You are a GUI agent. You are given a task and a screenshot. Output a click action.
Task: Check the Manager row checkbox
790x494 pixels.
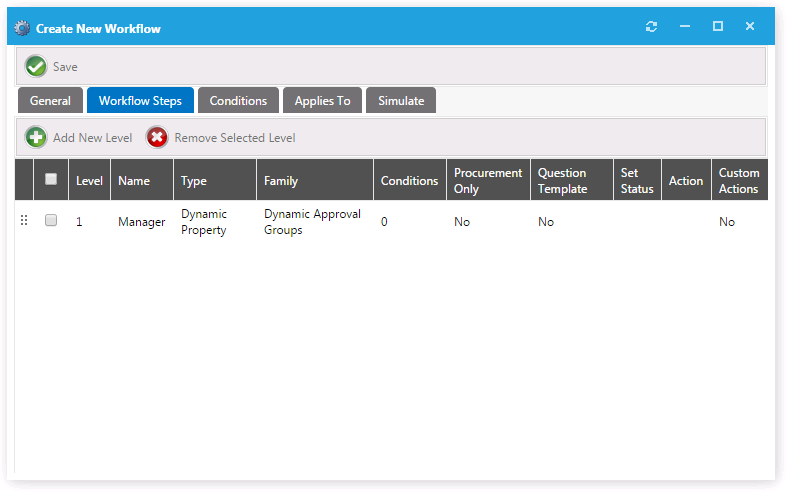51,221
